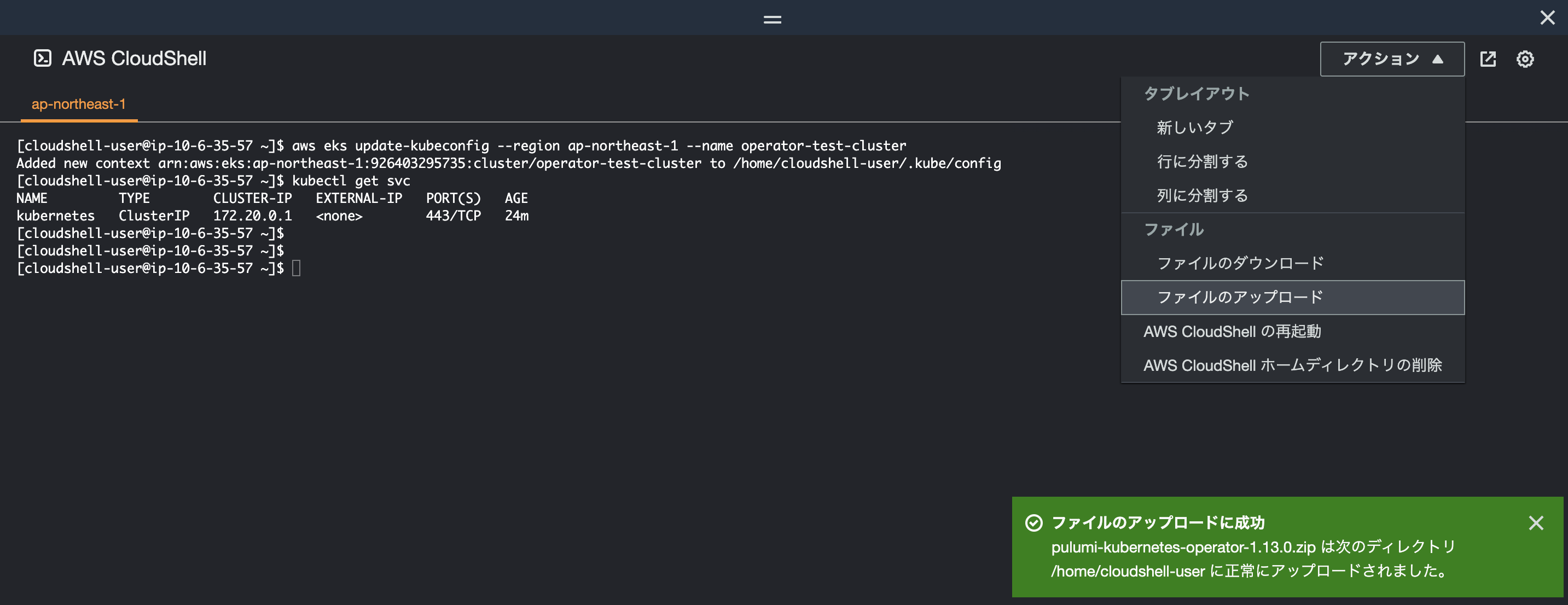Click the panel resize handle at top
Image resolution: width=1568 pixels, height=605 pixels.
773,20
